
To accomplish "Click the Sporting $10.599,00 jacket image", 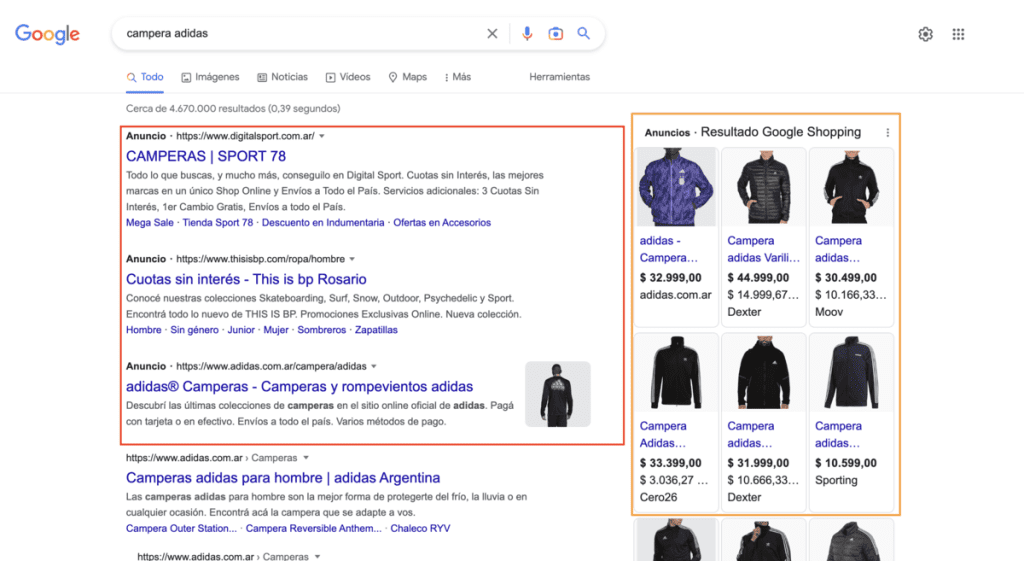I will [851, 372].
